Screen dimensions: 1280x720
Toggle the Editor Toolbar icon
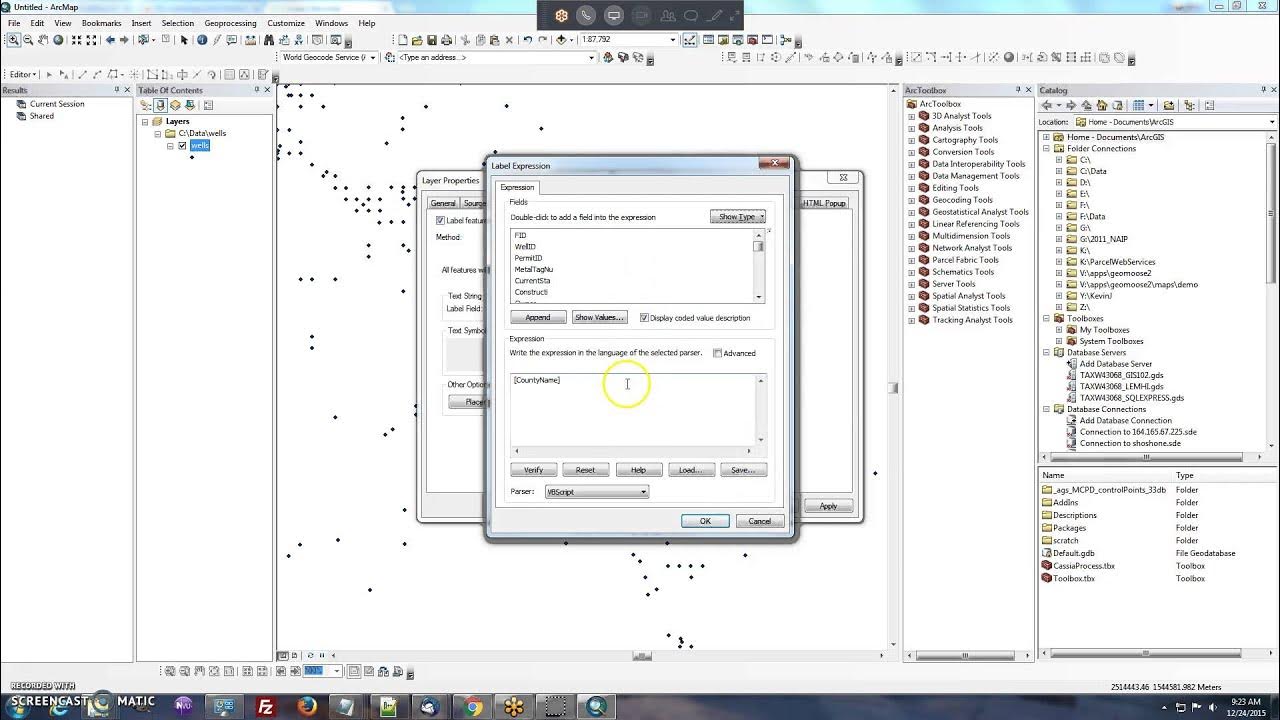(690, 40)
